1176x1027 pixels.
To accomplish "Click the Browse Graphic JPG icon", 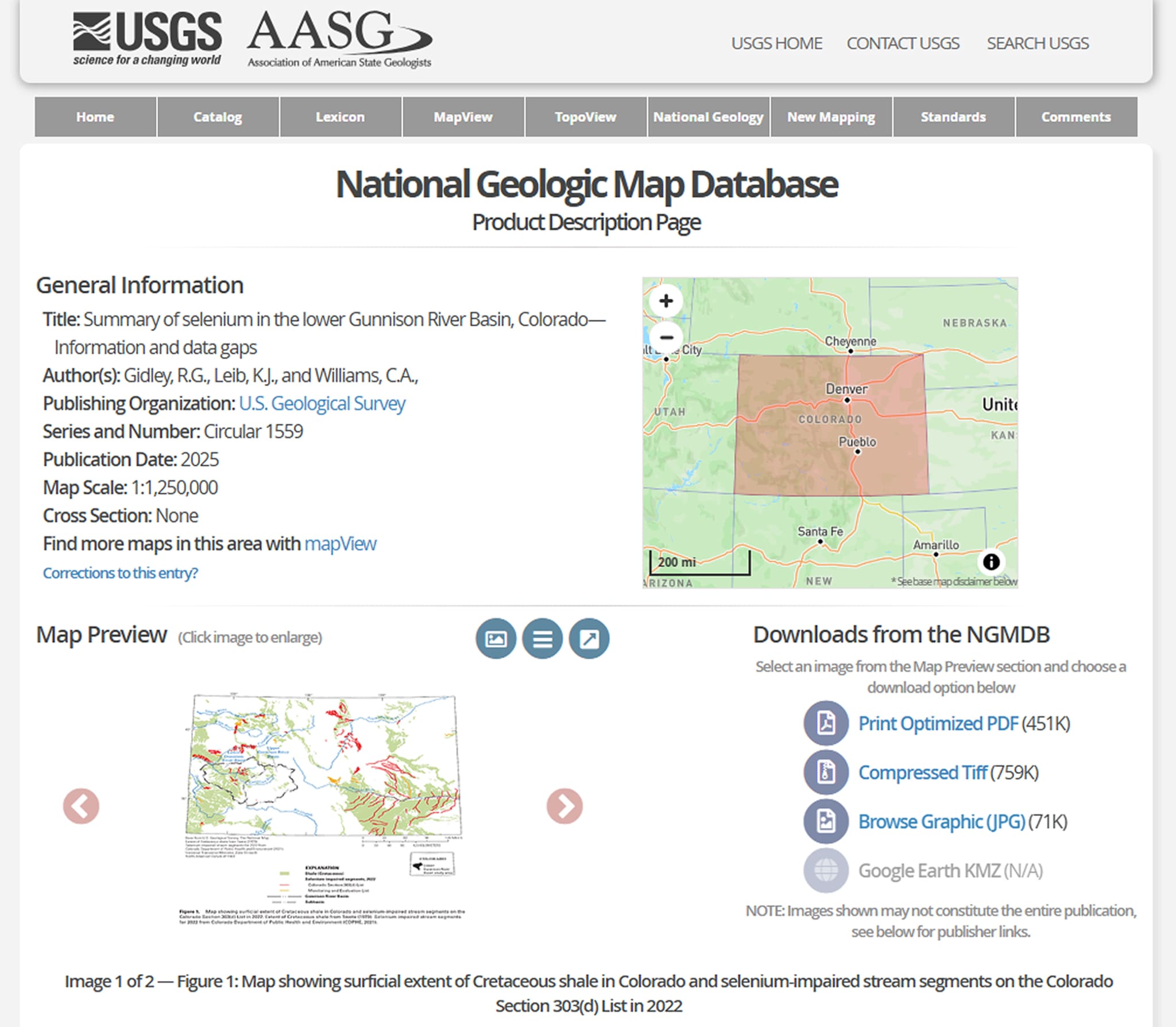I will [826, 821].
